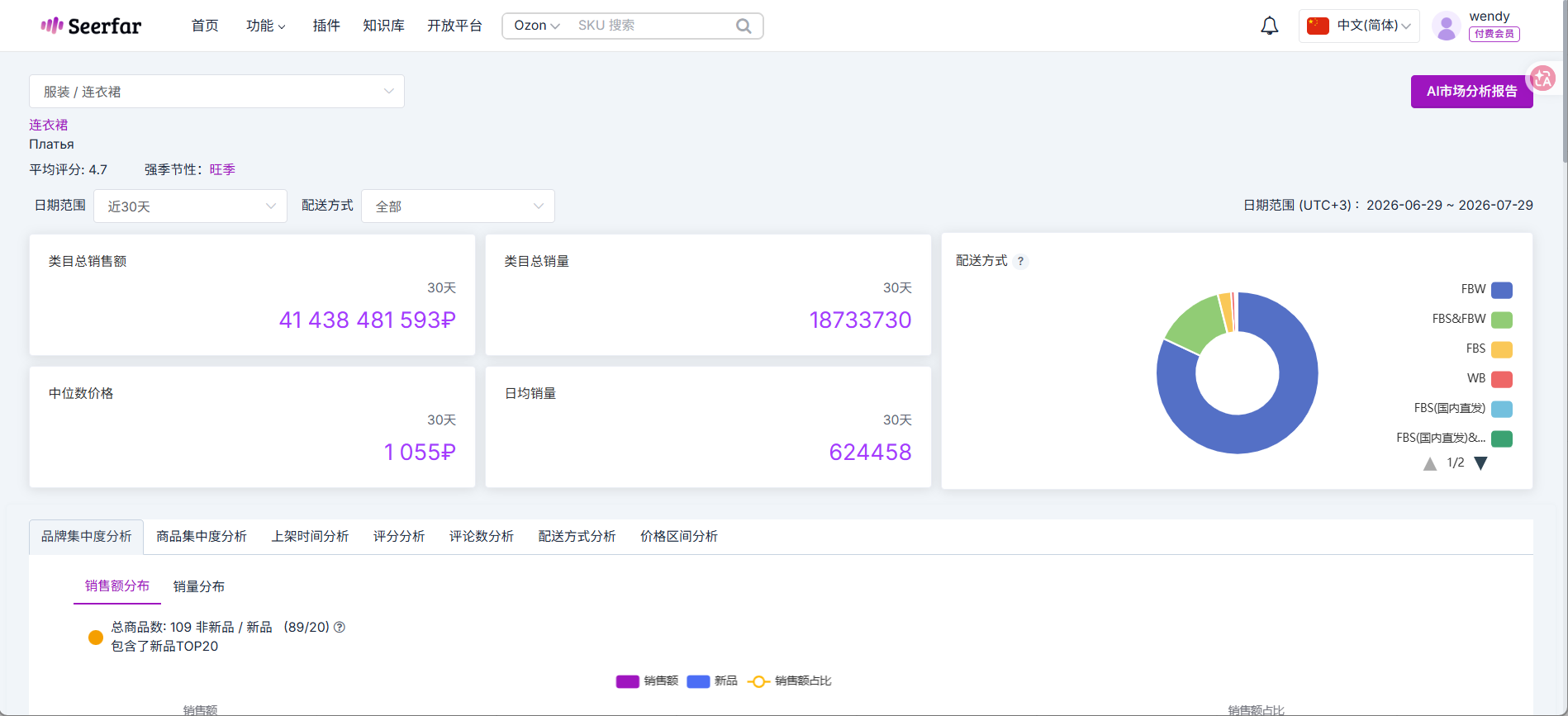1568x716 pixels.
Task: Click the 41 438 481 593₽ sales value
Action: click(x=368, y=320)
